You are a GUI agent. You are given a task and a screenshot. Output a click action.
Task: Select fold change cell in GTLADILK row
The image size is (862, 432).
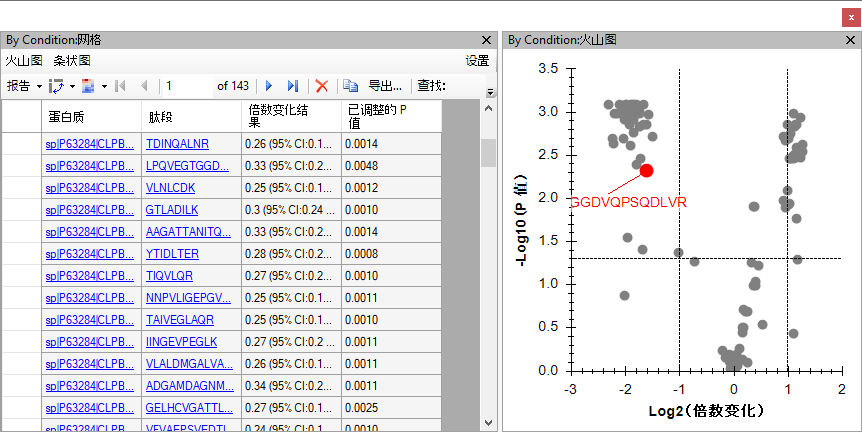click(291, 210)
